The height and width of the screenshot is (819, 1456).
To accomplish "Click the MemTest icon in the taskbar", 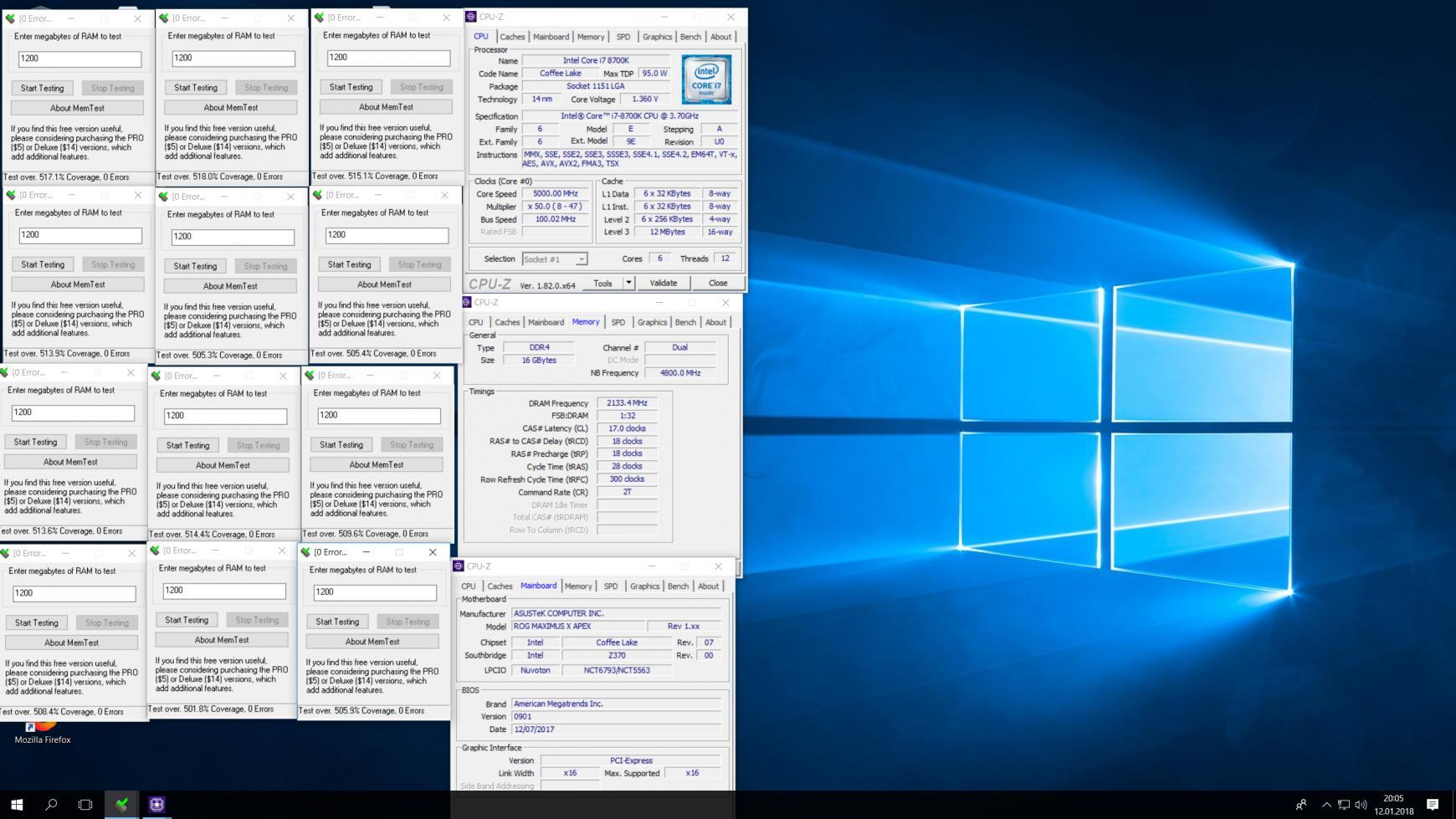I will (x=122, y=804).
